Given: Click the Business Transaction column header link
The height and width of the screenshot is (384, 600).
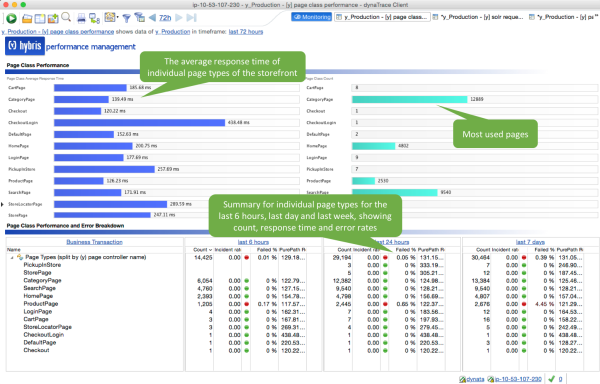Looking at the screenshot, I should [95, 242].
